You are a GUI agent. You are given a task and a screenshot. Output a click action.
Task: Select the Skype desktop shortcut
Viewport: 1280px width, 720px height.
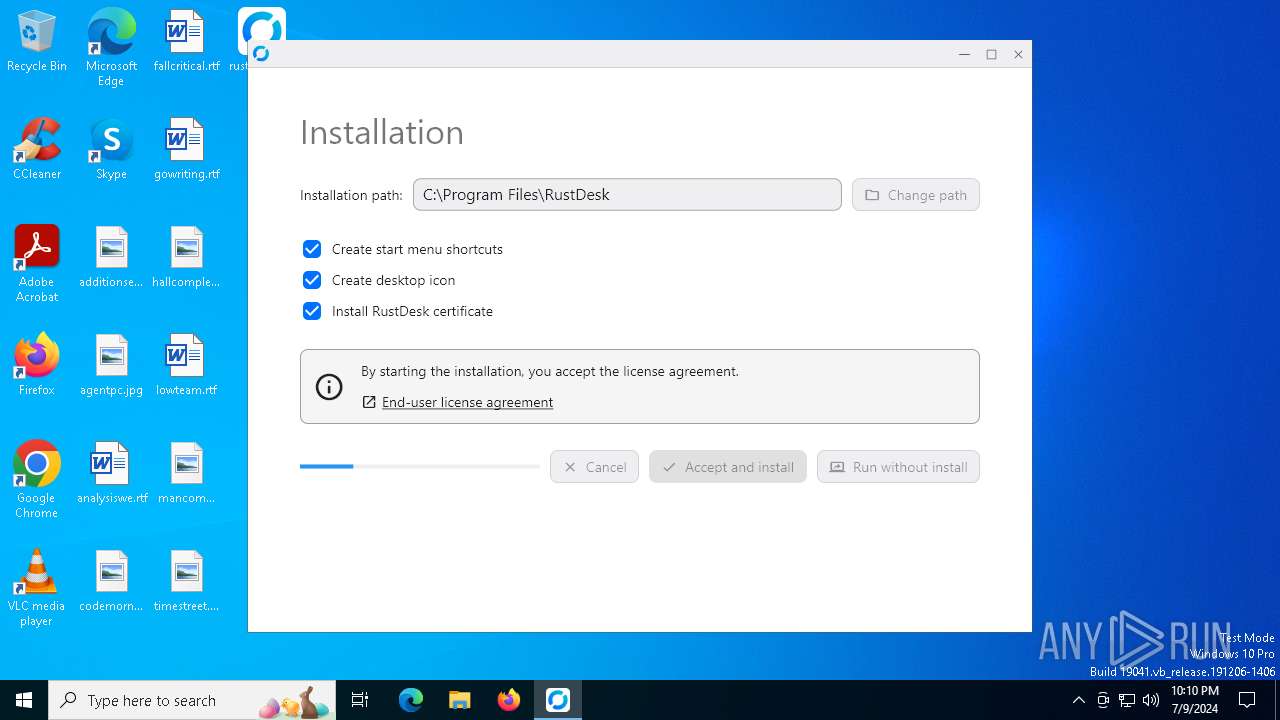pyautogui.click(x=111, y=150)
